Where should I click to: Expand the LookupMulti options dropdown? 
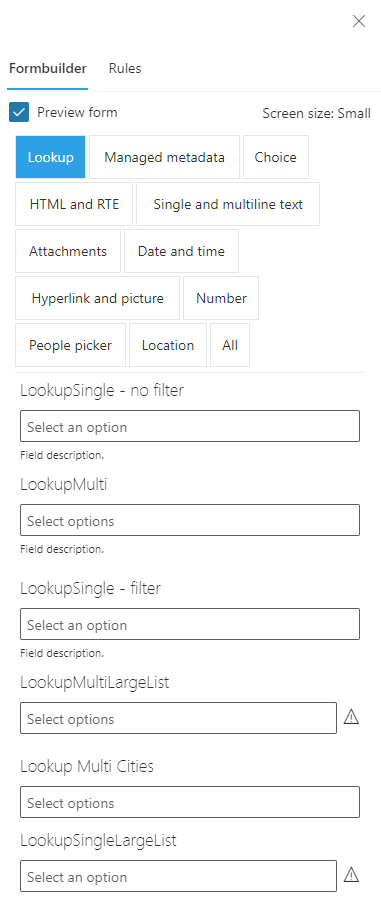190,520
